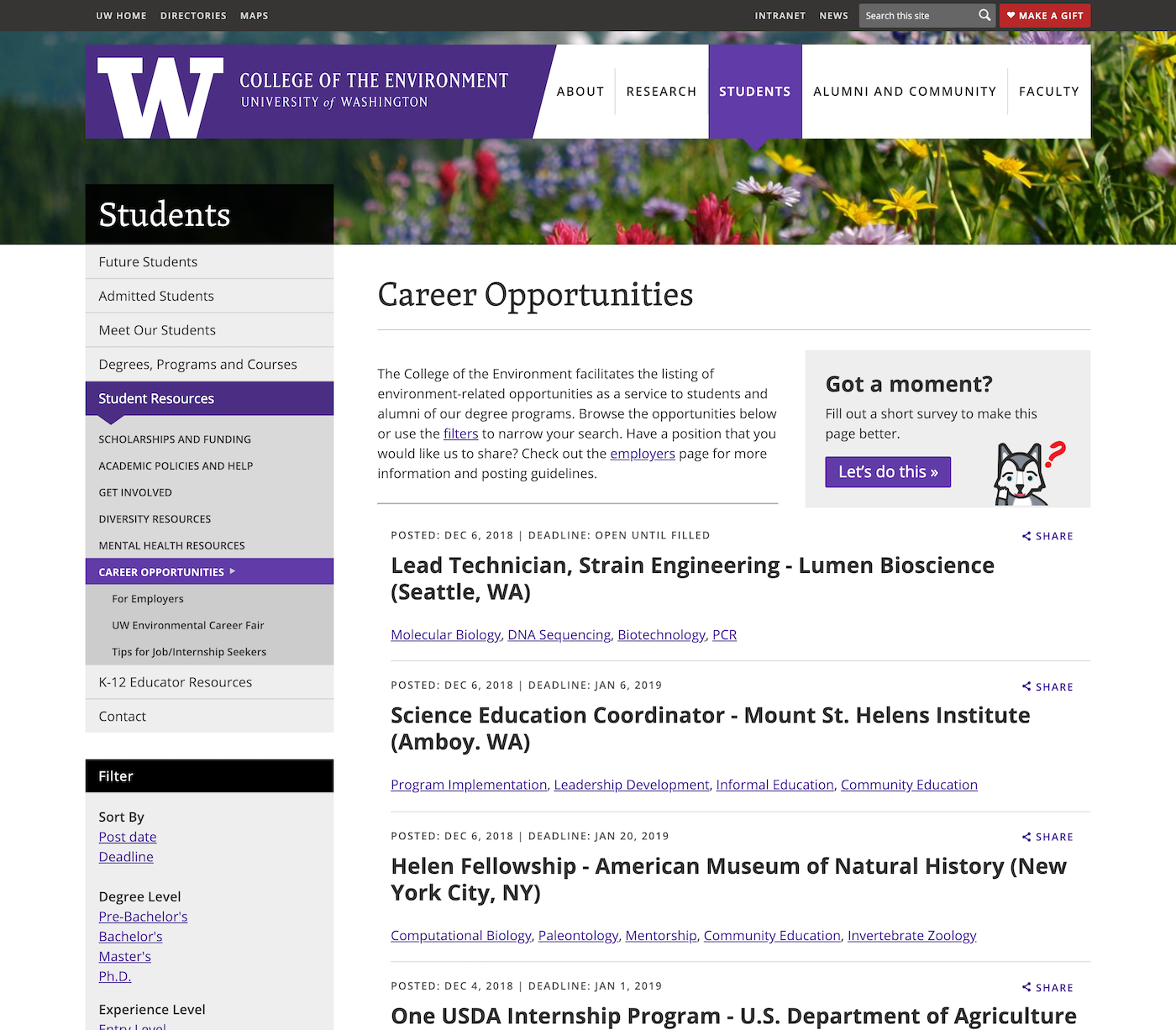
Task: Select Student Resources in sidebar
Action: [209, 398]
